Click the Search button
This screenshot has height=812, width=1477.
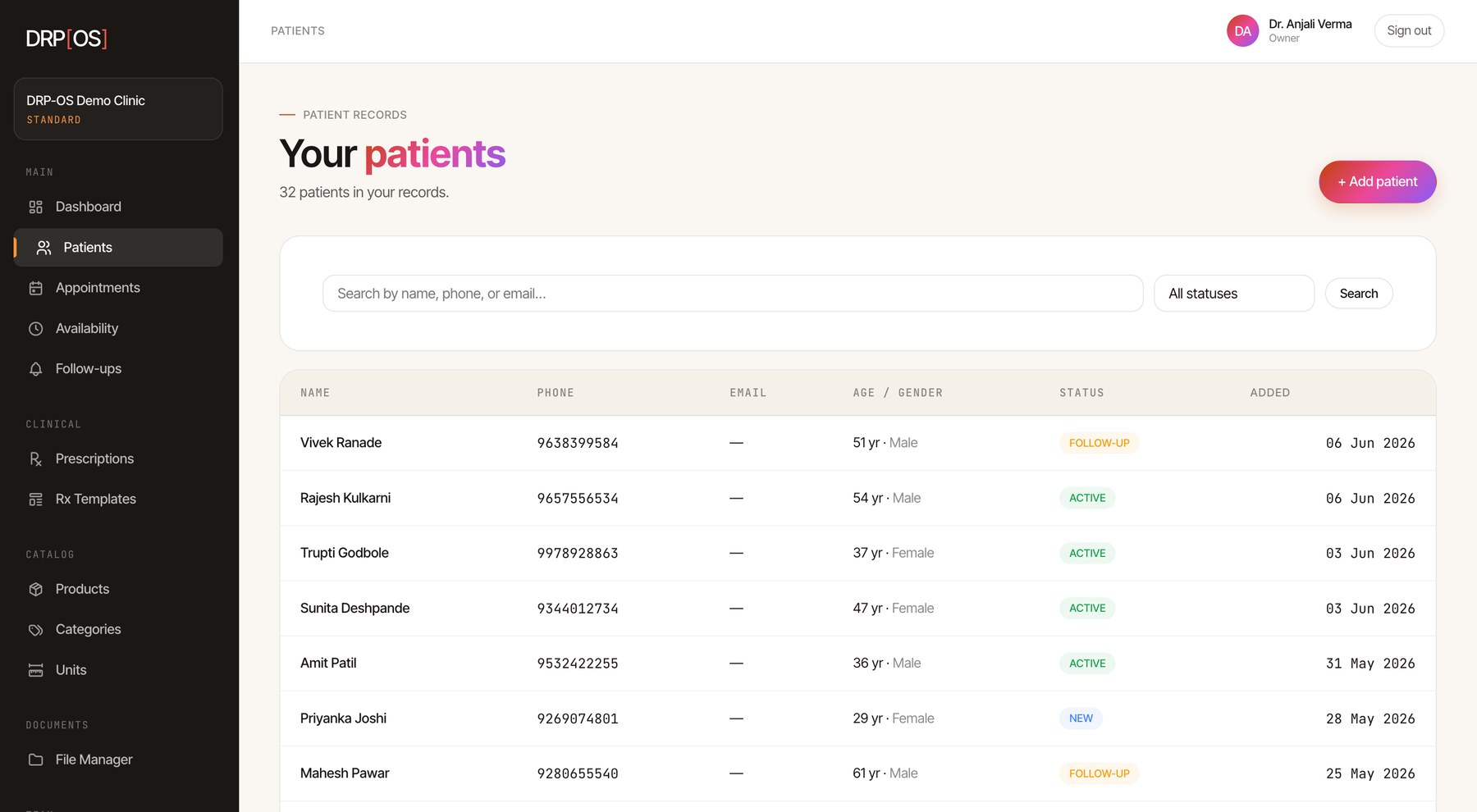(1359, 294)
